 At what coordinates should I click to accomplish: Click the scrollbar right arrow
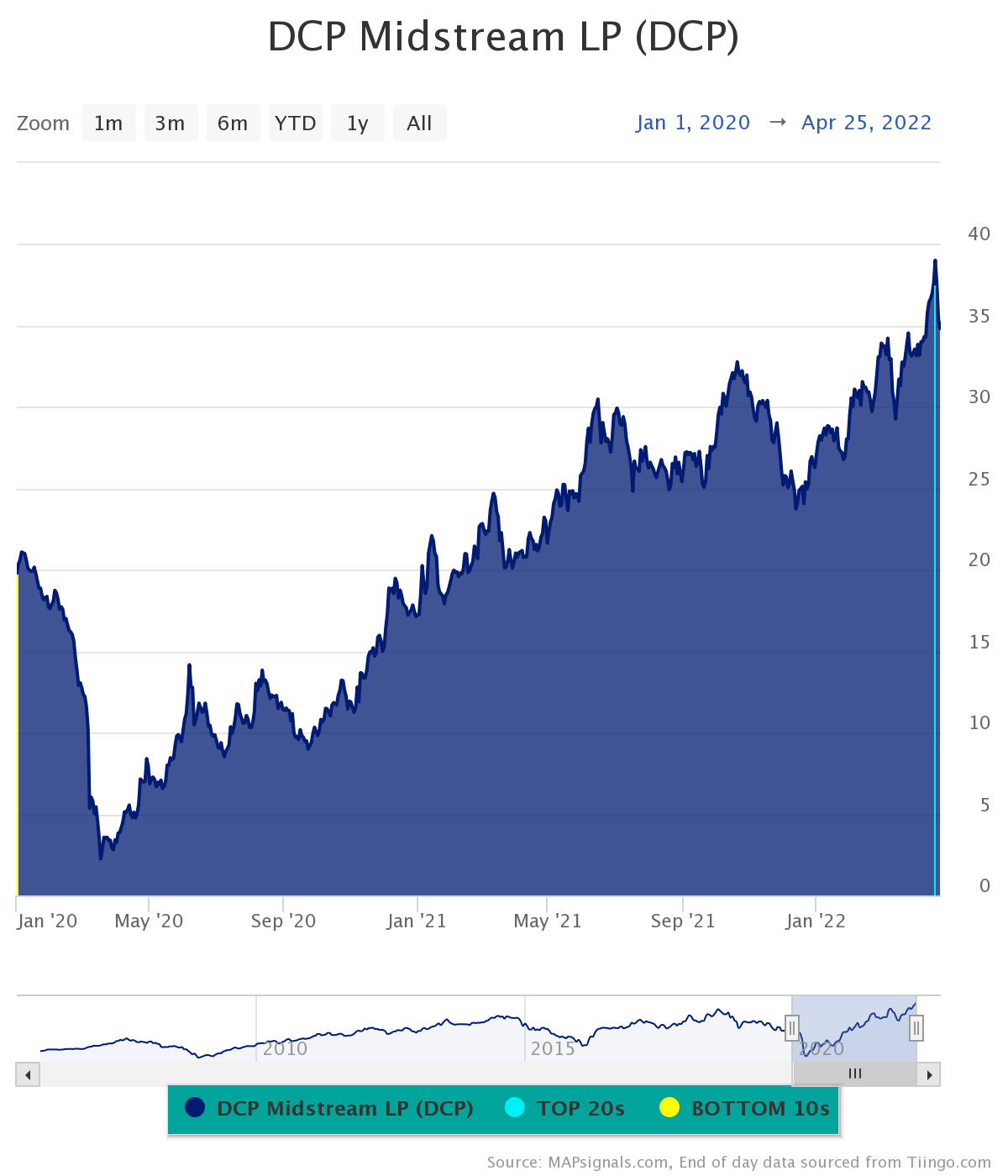[929, 1074]
